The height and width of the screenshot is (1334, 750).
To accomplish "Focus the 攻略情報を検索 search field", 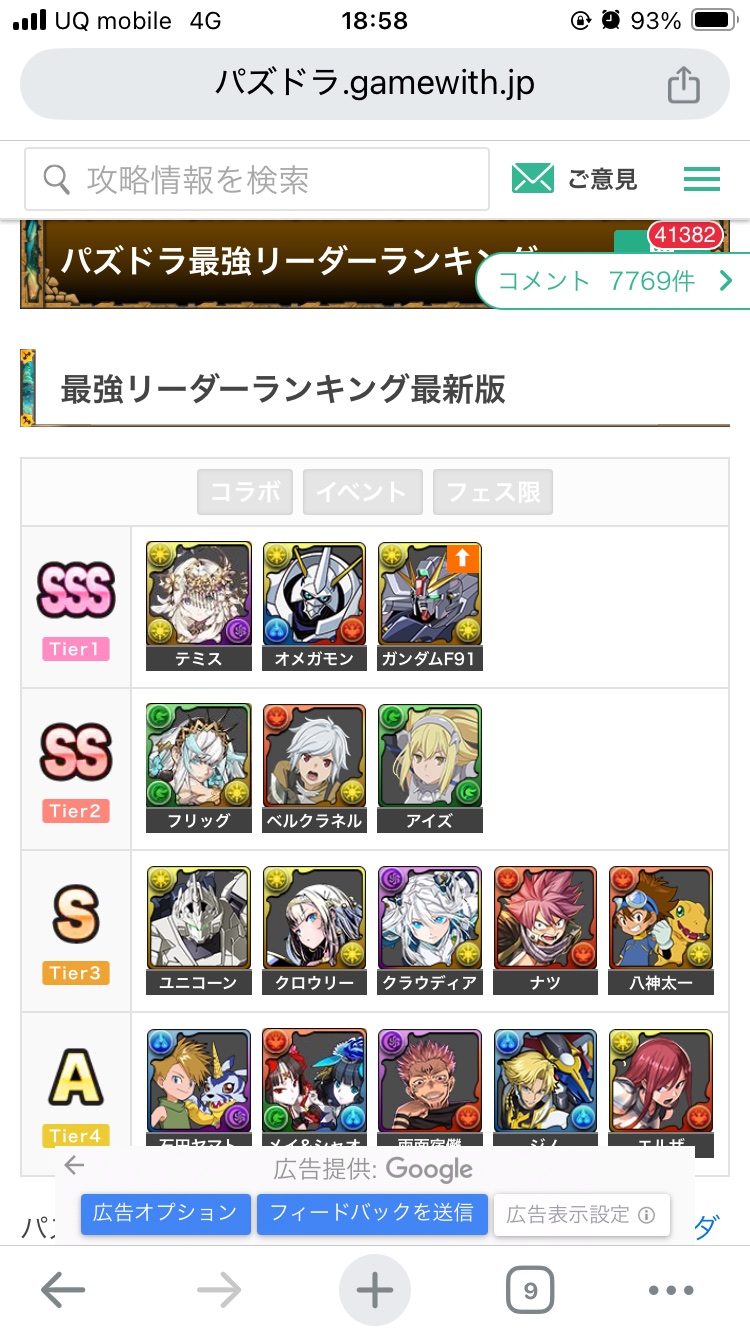I will point(257,179).
